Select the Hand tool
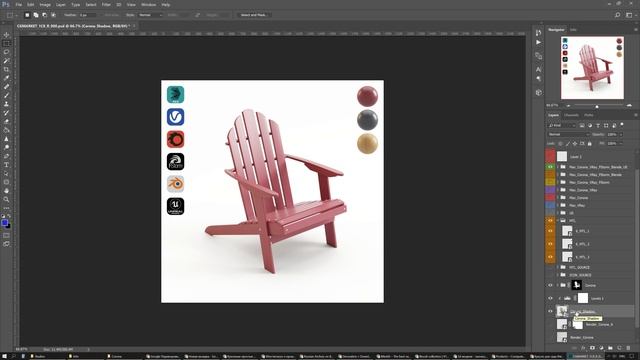 6,191
